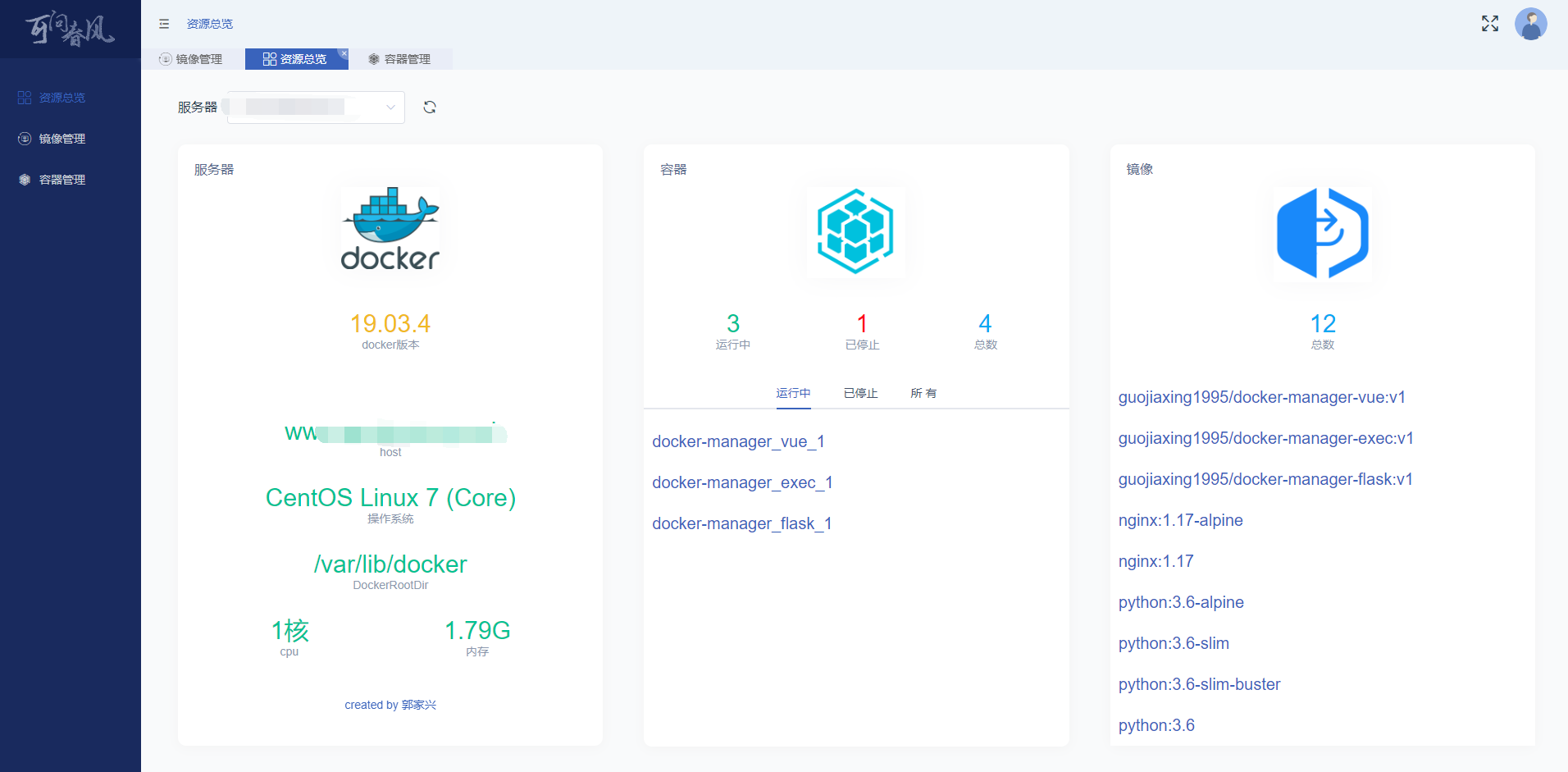The width and height of the screenshot is (1568, 772).
Task: Click the 可问春风 site logo
Action: 70,29
